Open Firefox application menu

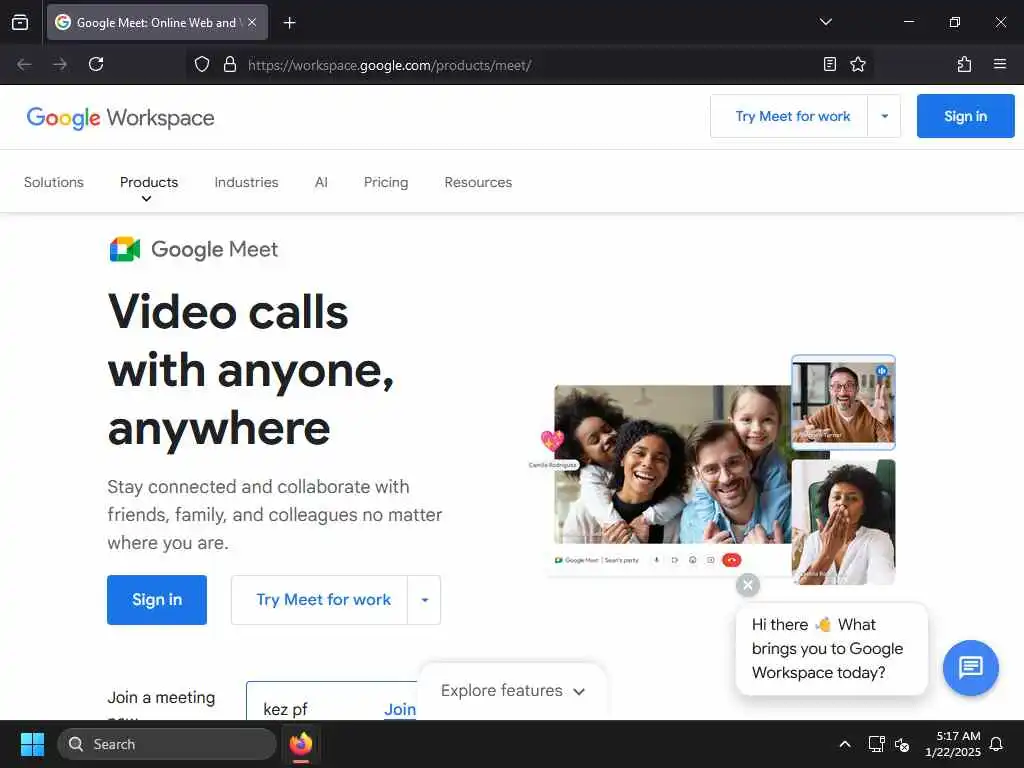(999, 64)
